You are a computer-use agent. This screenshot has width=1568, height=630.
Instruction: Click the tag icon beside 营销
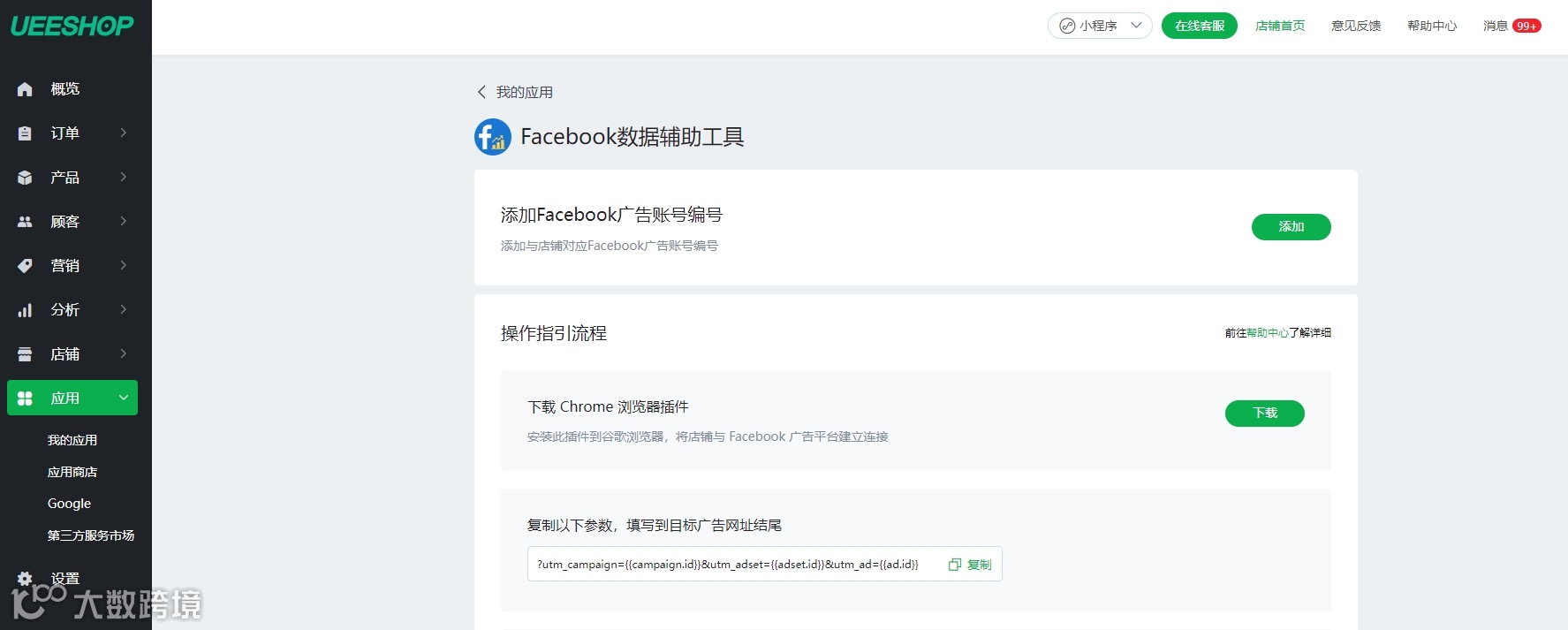(25, 266)
